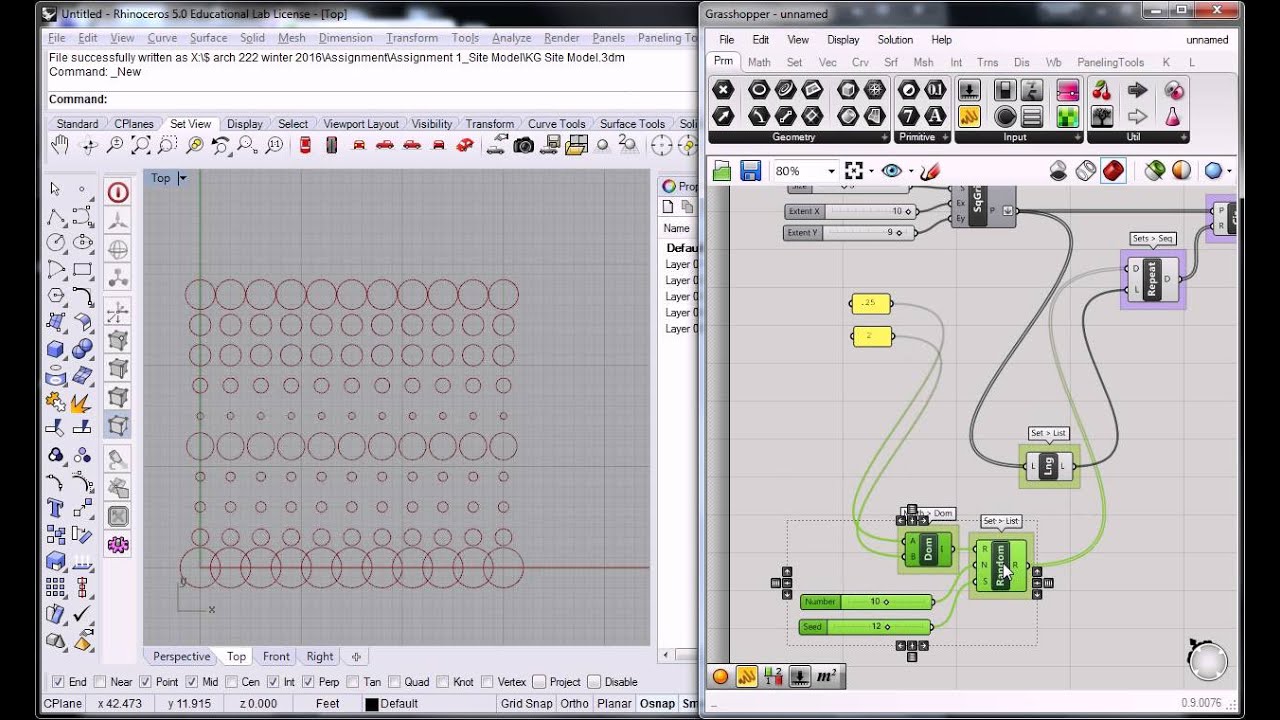Click the camera icon in Set View toolbar
The width and height of the screenshot is (1280, 720).
(x=523, y=146)
